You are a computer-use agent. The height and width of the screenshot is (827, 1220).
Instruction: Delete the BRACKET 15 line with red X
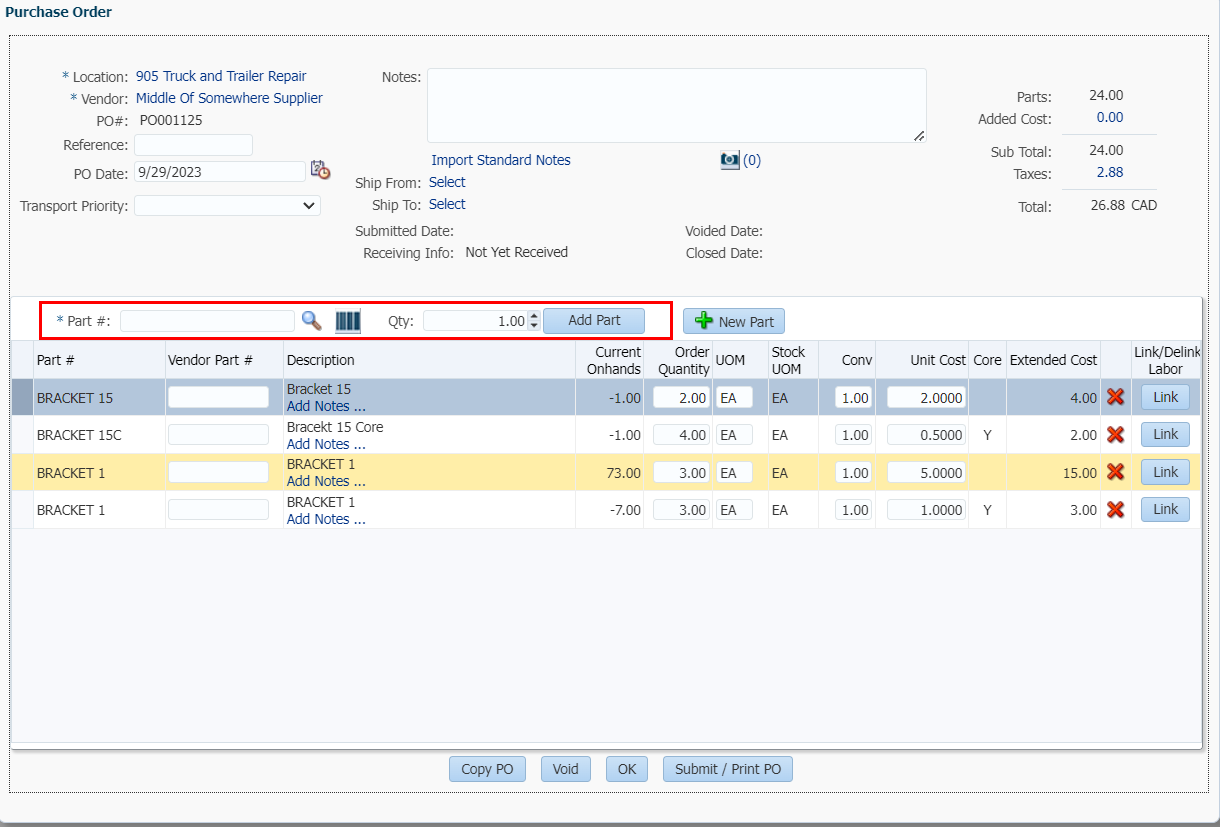coord(1116,397)
